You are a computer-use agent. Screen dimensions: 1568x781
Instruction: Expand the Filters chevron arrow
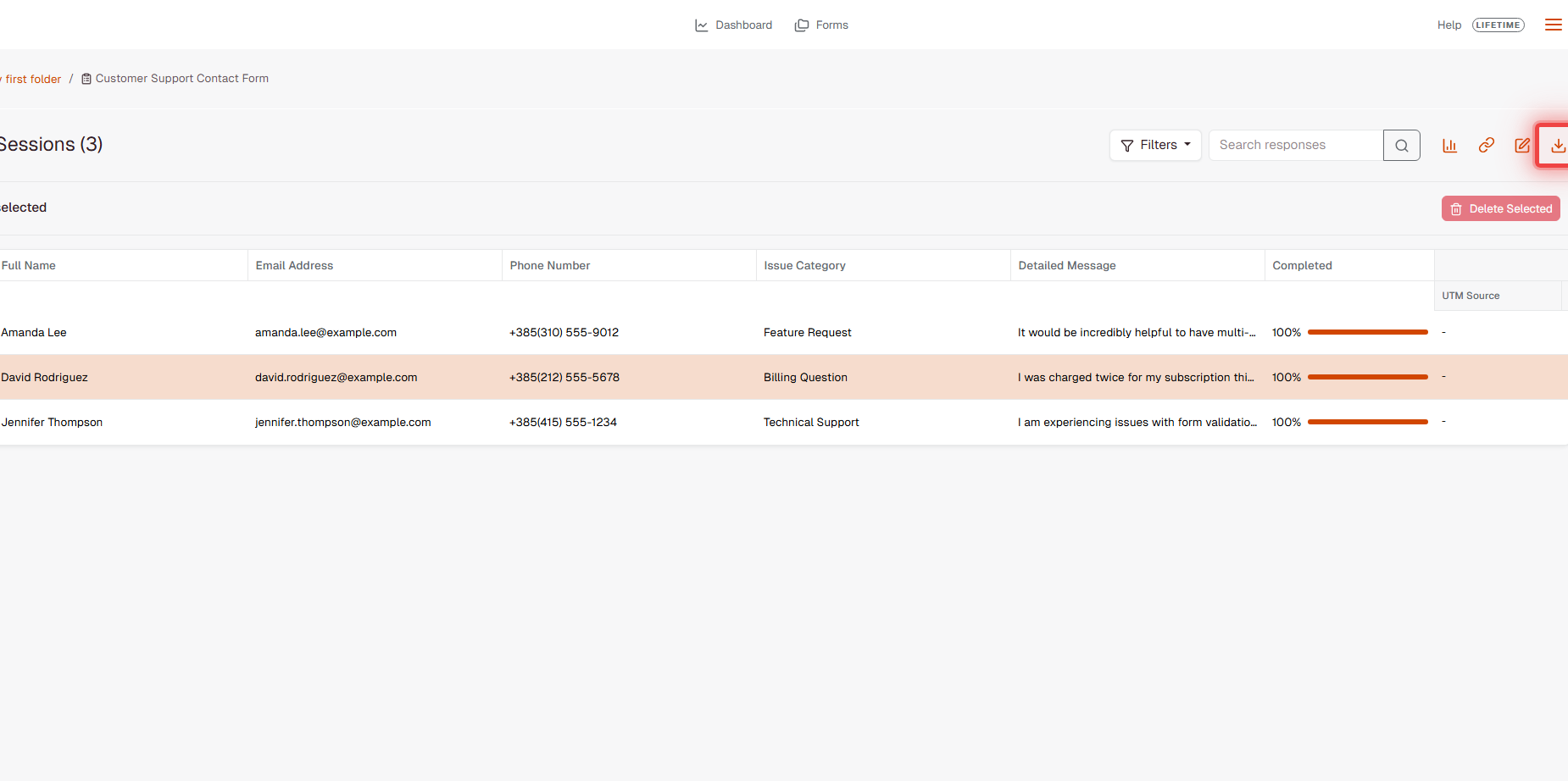pos(1187,145)
